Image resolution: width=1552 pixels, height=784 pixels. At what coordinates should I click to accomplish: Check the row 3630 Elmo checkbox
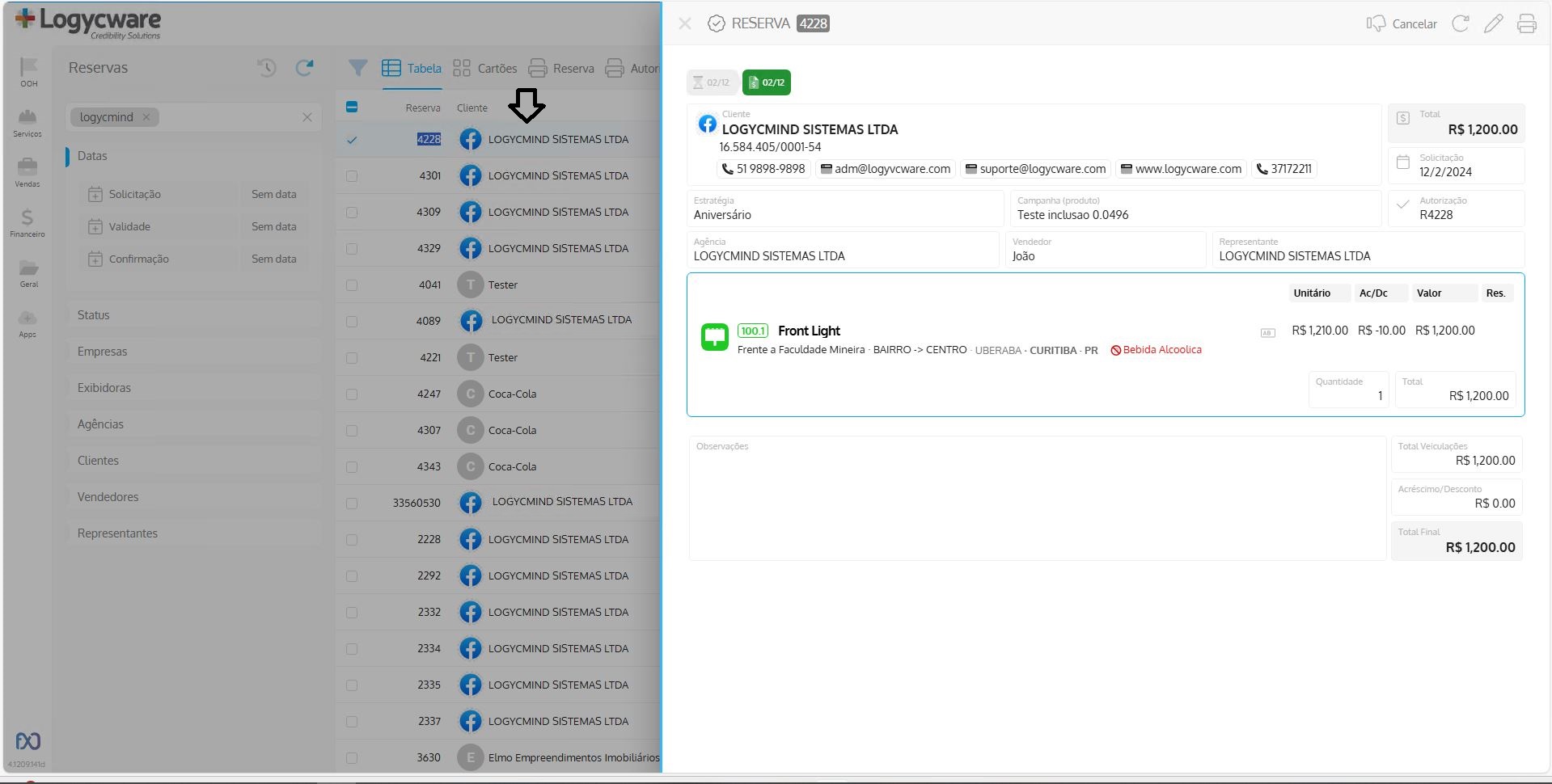point(352,758)
